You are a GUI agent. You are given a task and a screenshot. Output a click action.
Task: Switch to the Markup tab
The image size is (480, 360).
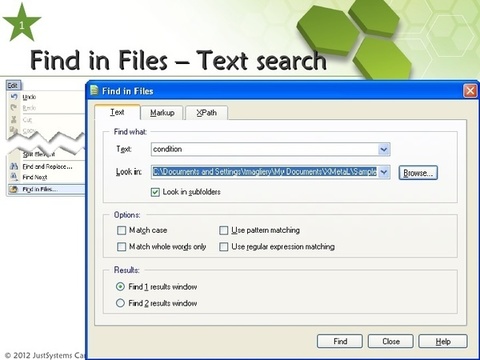pyautogui.click(x=162, y=113)
